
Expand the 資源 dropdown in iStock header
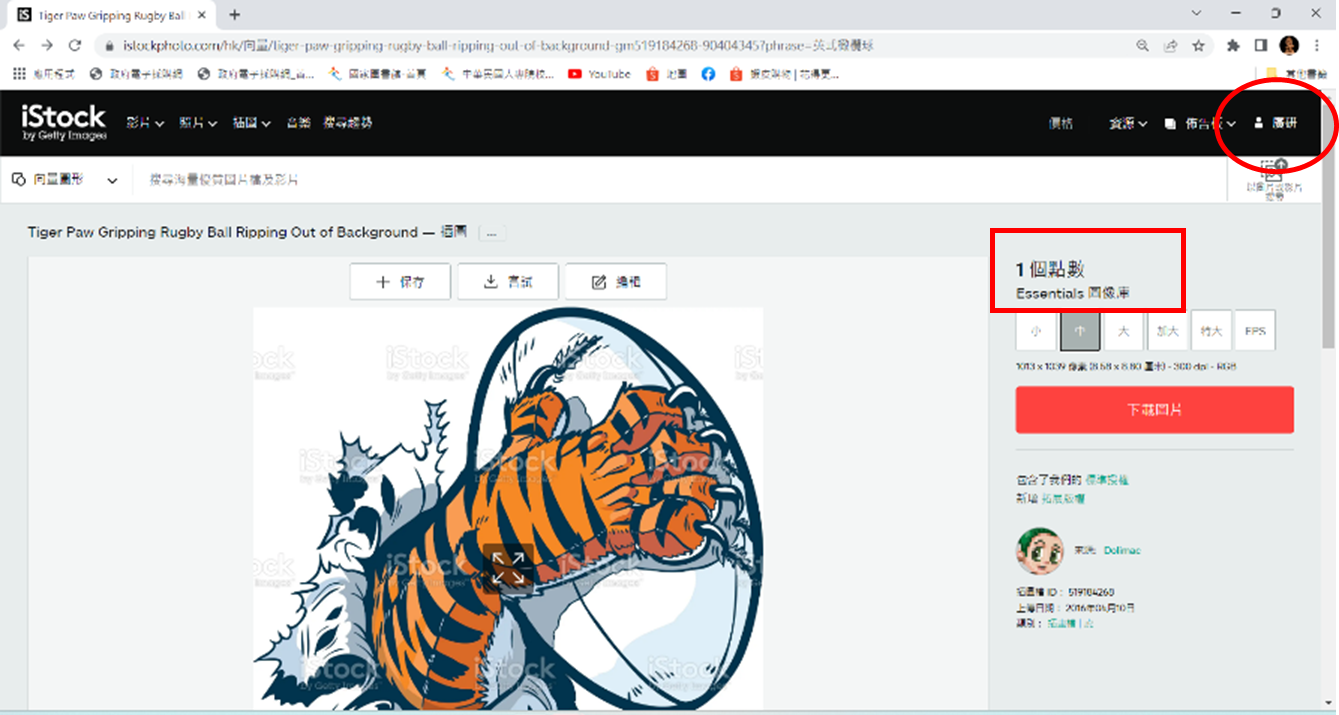[1128, 123]
